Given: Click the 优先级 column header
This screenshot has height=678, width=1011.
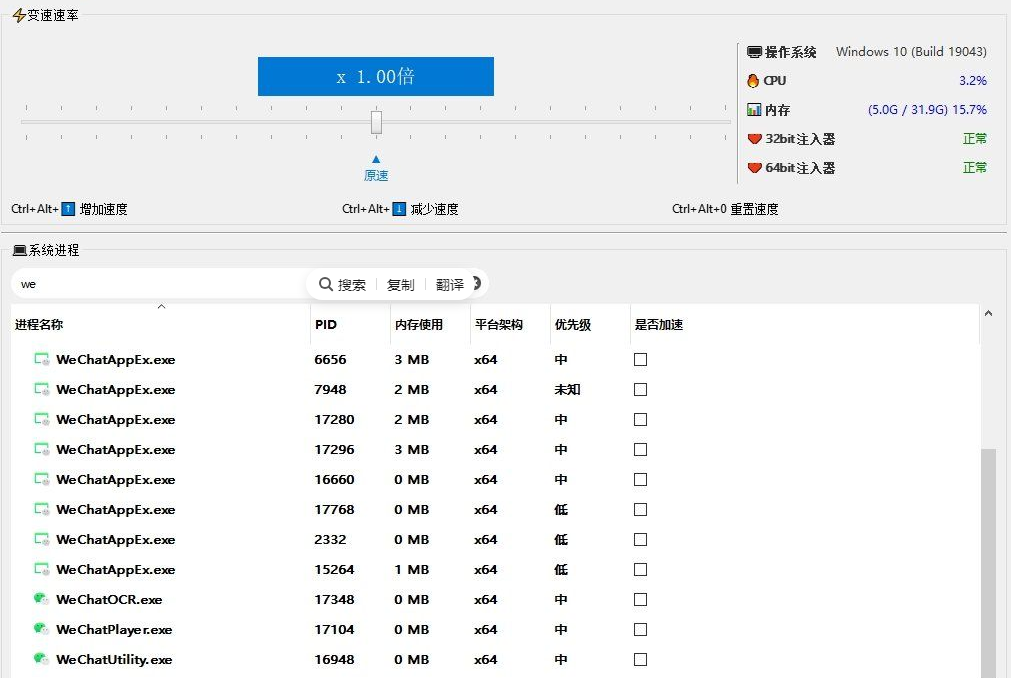Looking at the screenshot, I should 573,325.
